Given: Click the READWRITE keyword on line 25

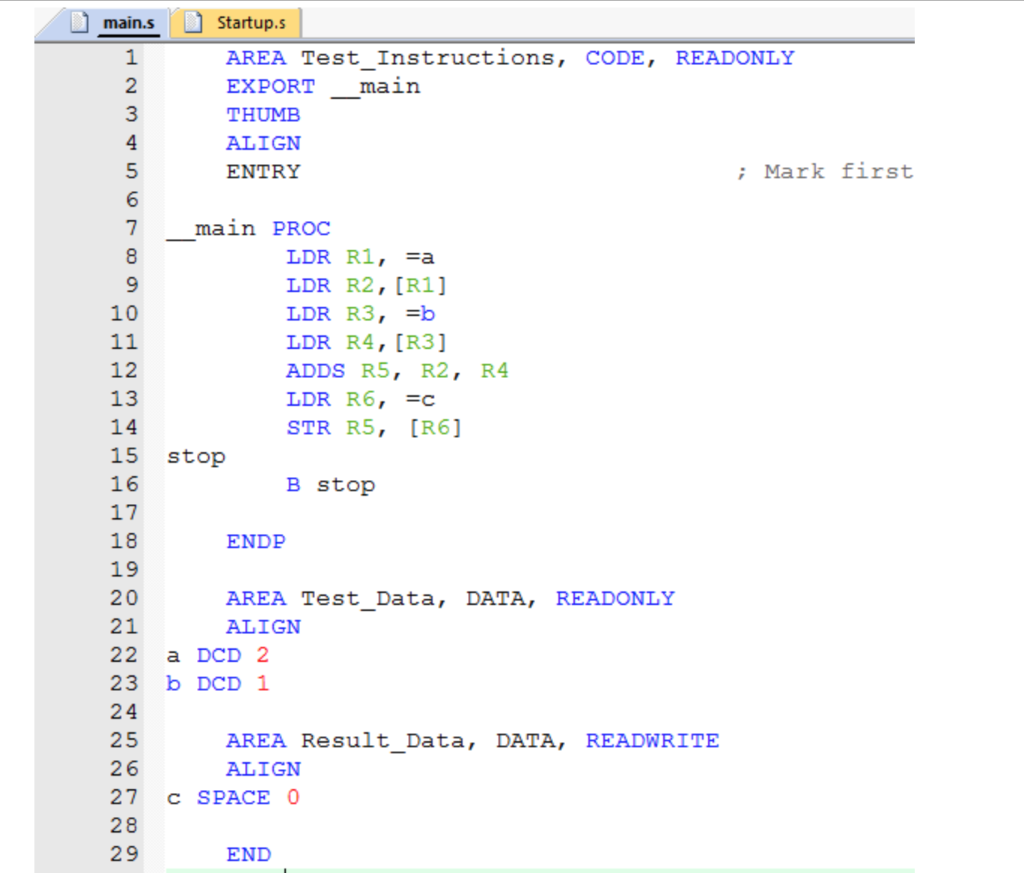Looking at the screenshot, I should tap(652, 740).
